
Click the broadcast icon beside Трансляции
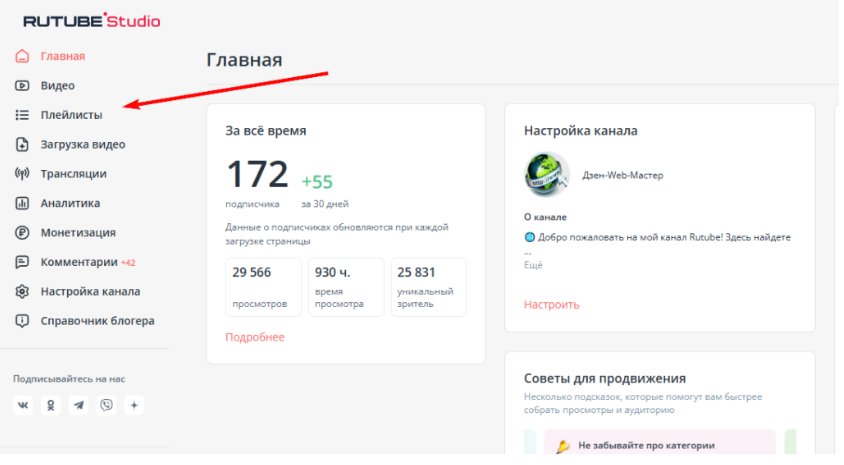[x=22, y=174]
